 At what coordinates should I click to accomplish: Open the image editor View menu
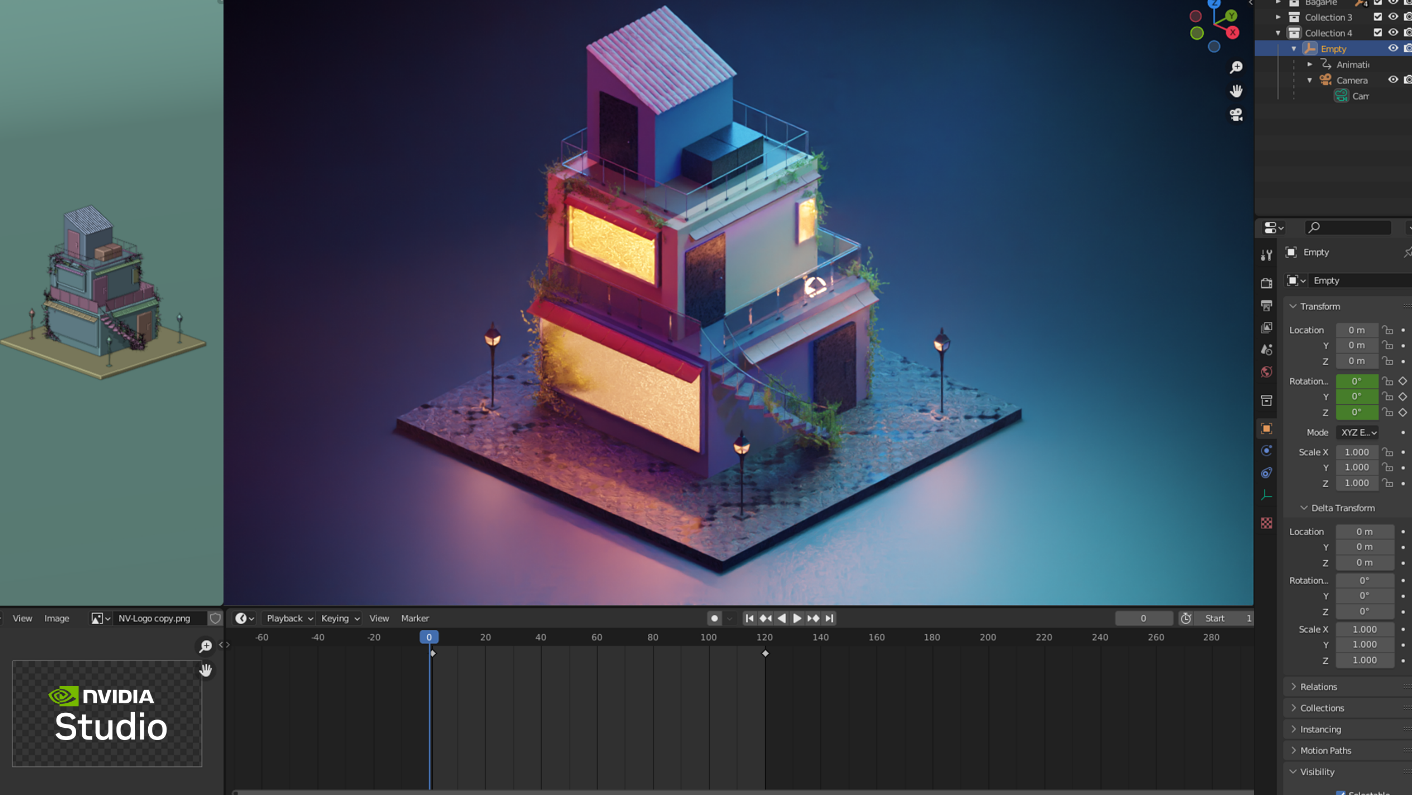pos(22,618)
